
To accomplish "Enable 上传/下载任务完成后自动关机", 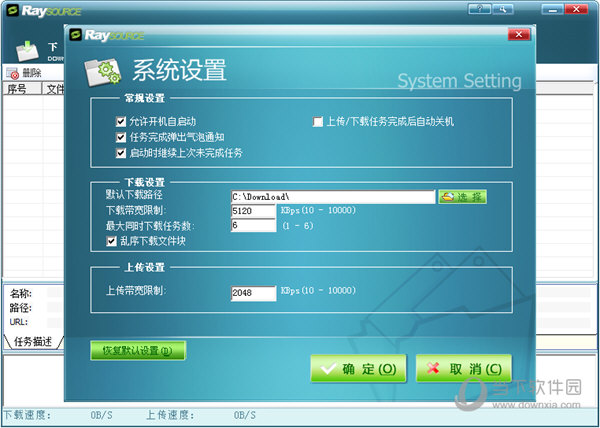I will point(318,122).
